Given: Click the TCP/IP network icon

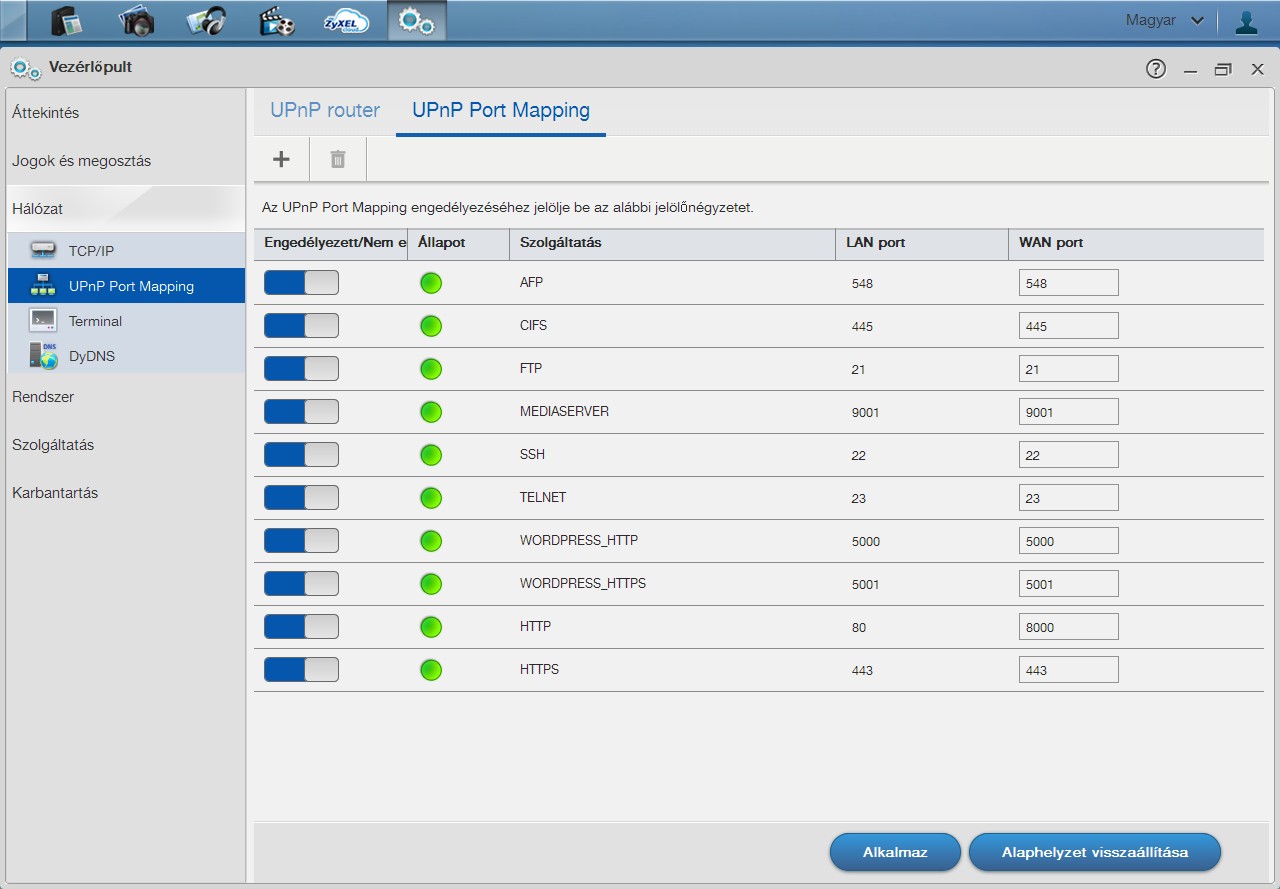Looking at the screenshot, I should pos(43,250).
